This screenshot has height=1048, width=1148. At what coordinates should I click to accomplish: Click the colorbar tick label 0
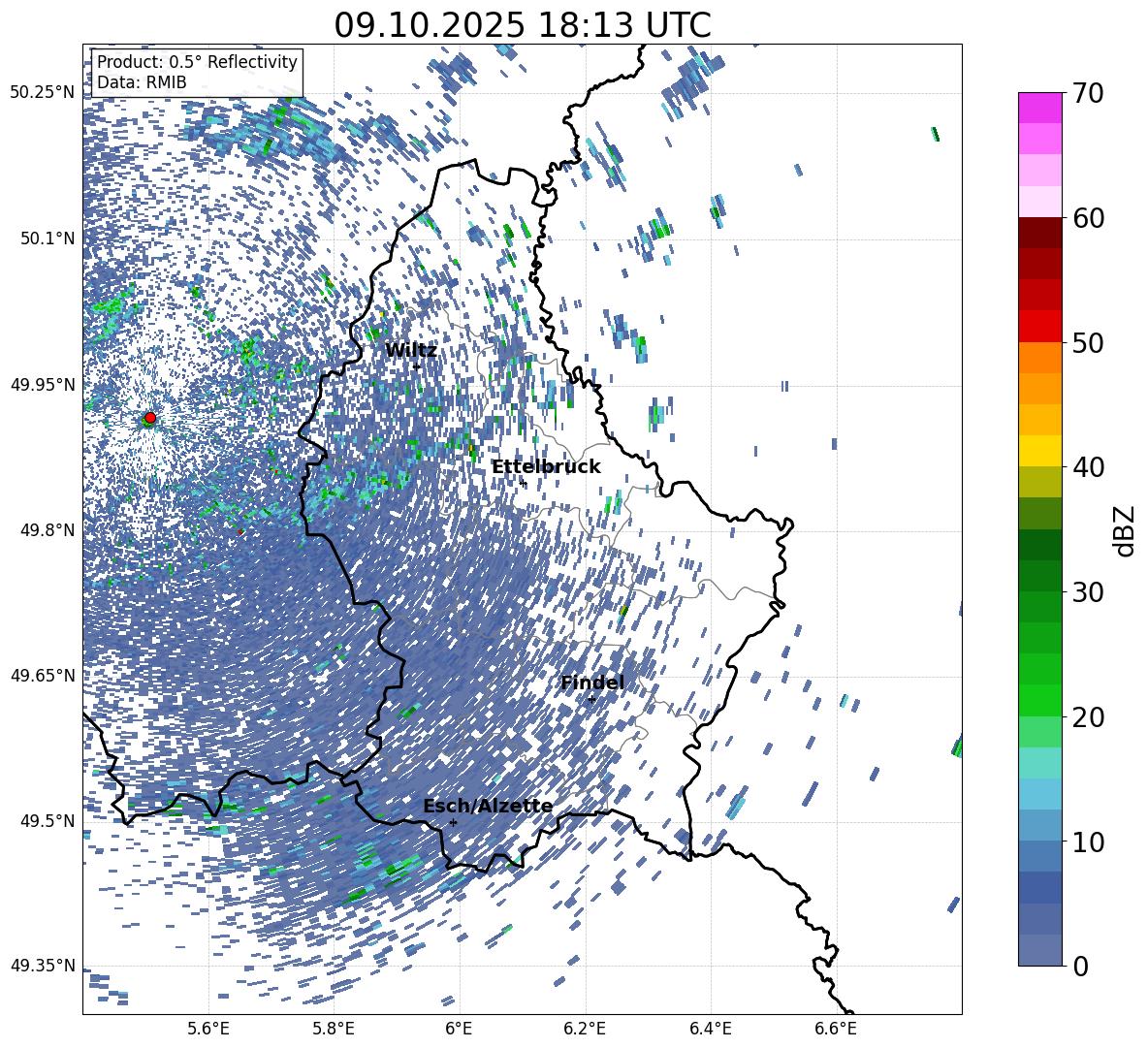coord(1081,966)
